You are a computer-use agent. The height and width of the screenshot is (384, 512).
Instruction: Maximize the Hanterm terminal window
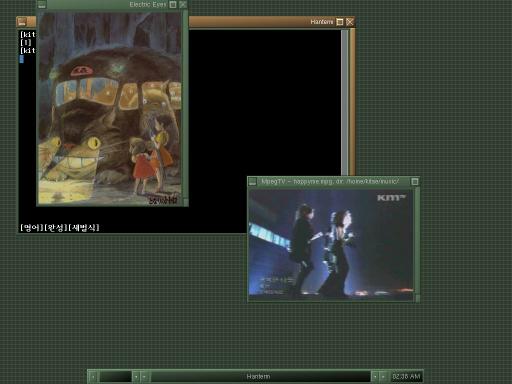pos(340,22)
